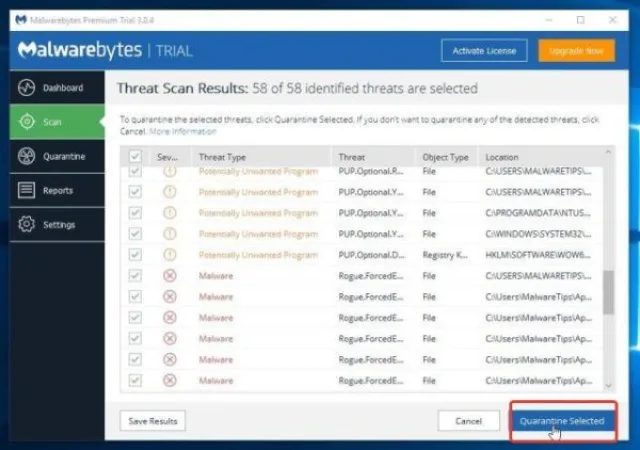The width and height of the screenshot is (640, 450).
Task: Open the More information link
Action: (x=183, y=131)
